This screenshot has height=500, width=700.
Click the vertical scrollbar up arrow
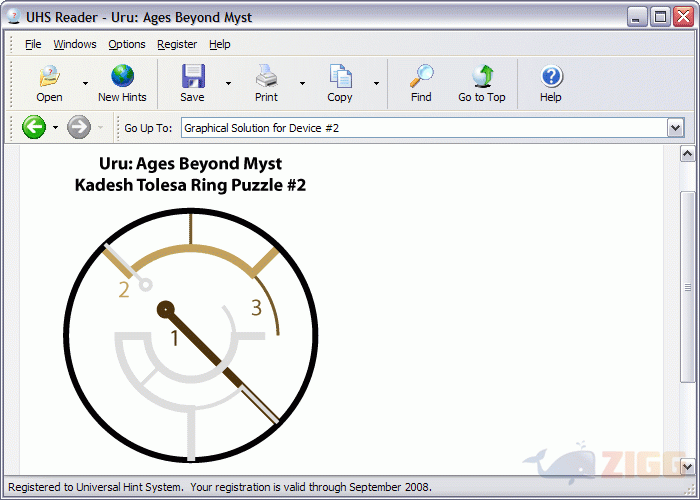(688, 154)
